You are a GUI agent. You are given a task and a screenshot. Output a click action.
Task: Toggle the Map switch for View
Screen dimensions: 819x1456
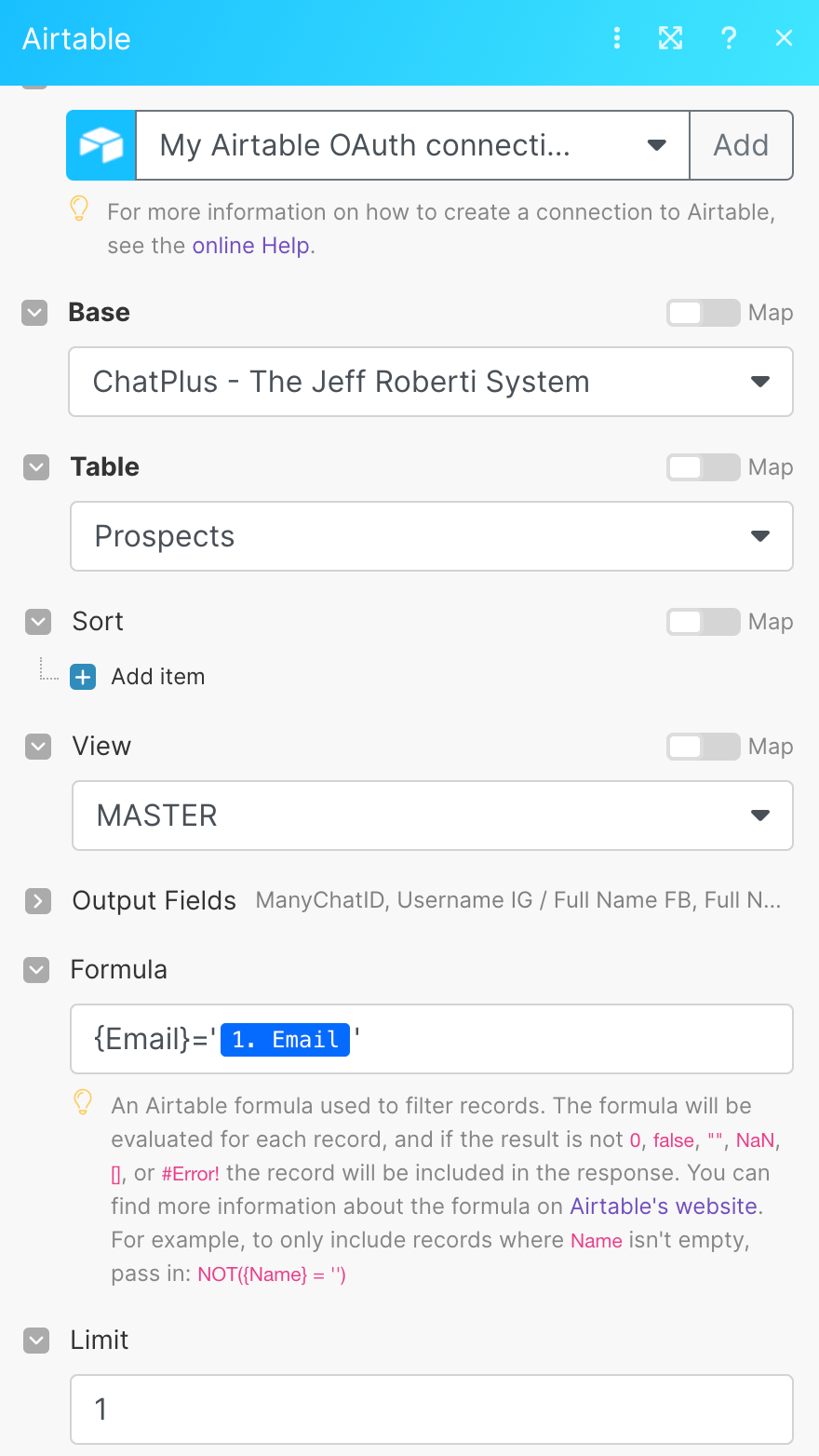click(x=703, y=747)
